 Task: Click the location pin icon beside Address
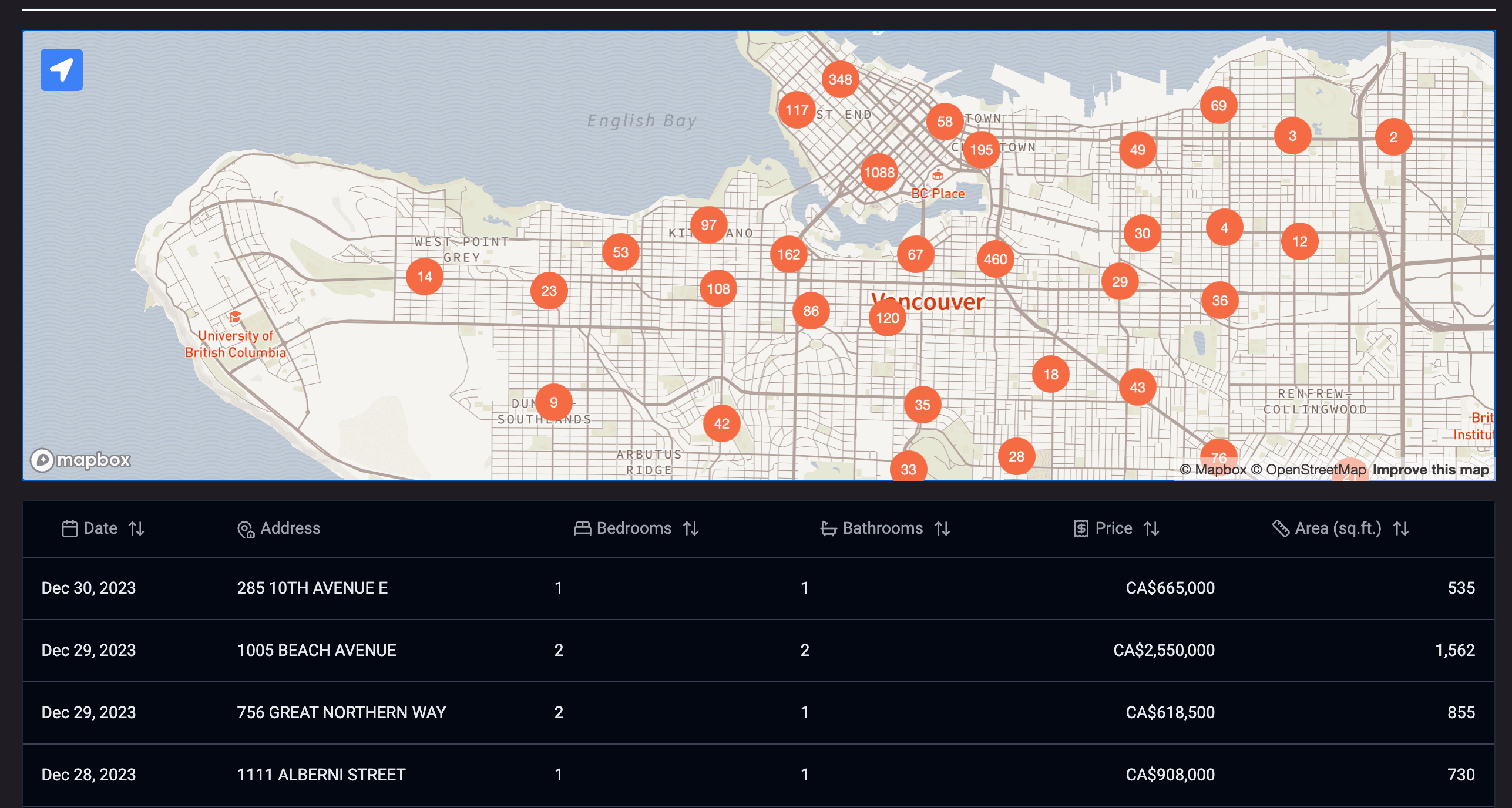246,529
